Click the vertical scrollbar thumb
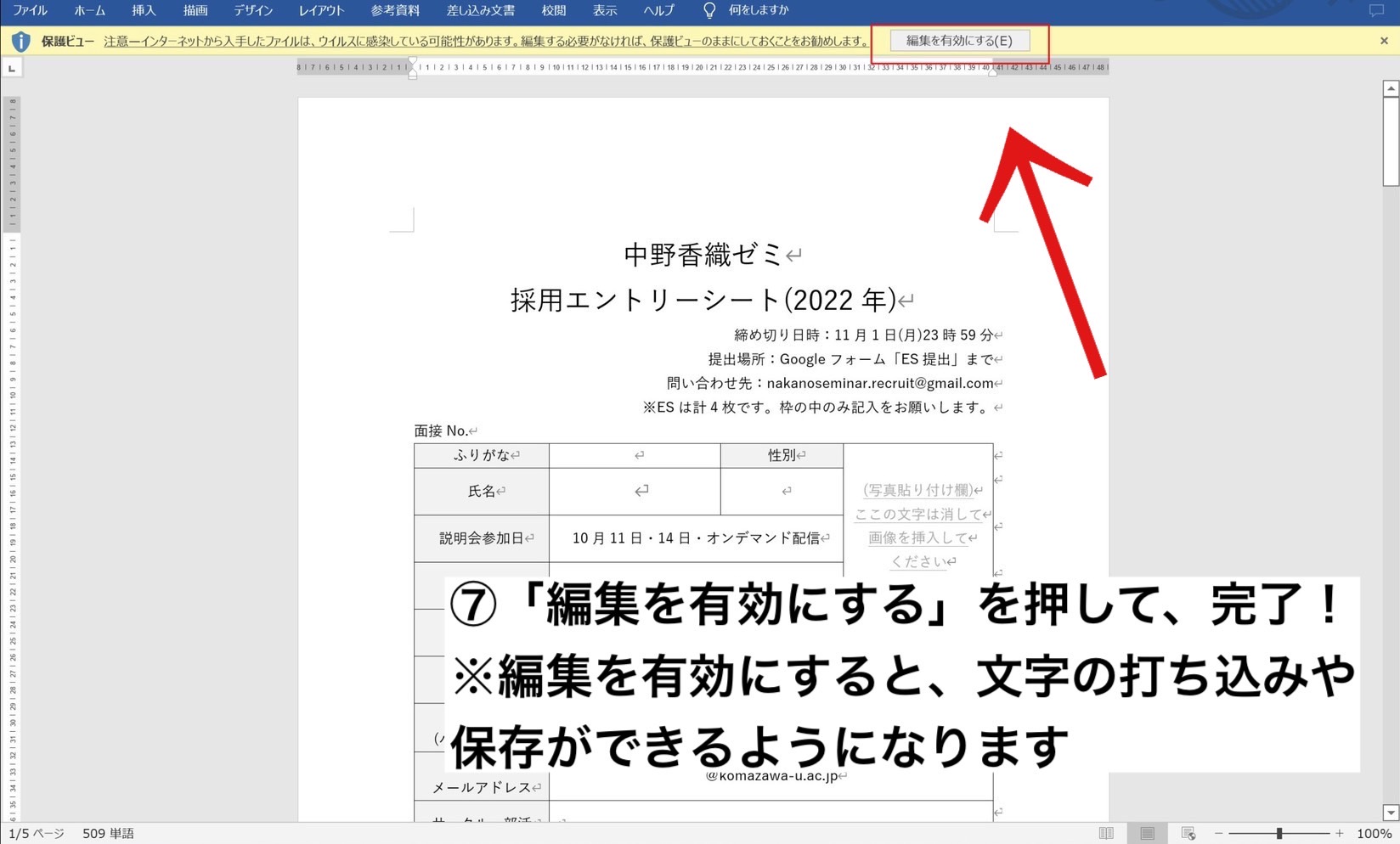Screen dimensions: 1400x844 tap(1391, 141)
